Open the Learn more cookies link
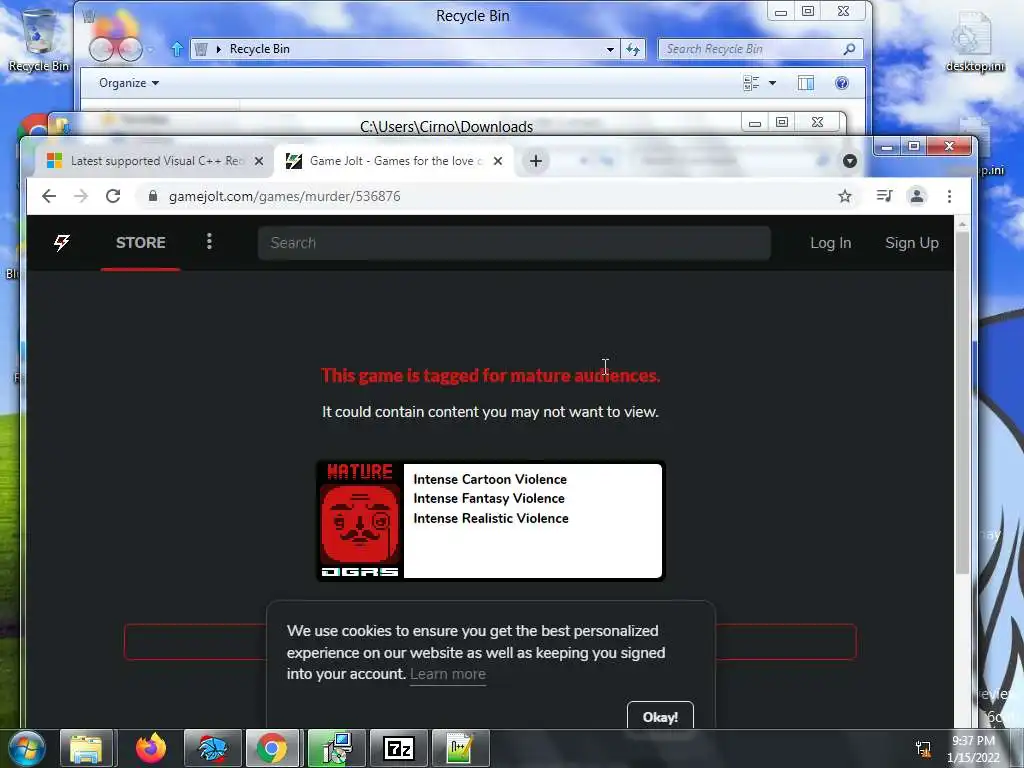1024x768 pixels. (447, 674)
